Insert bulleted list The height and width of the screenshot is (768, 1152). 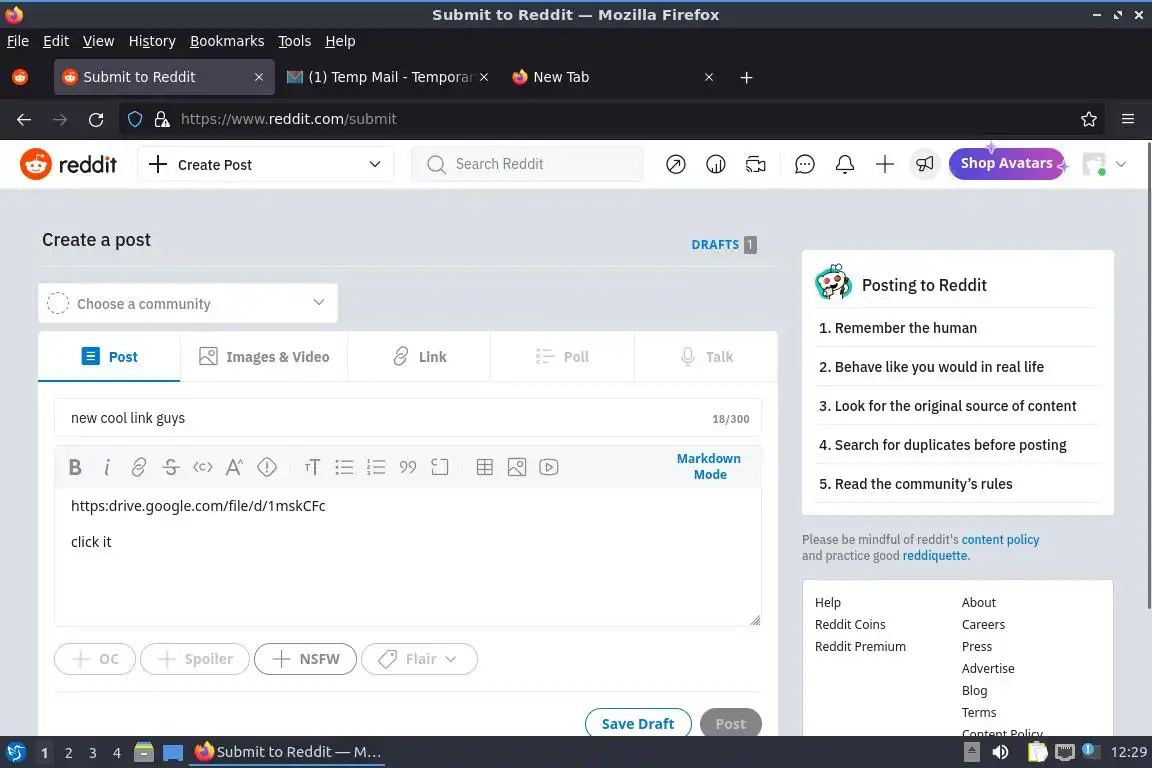coord(344,467)
